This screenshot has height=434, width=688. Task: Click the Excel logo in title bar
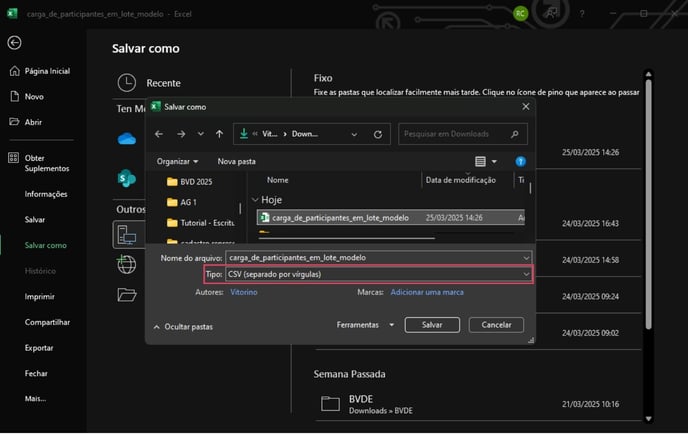(13, 14)
